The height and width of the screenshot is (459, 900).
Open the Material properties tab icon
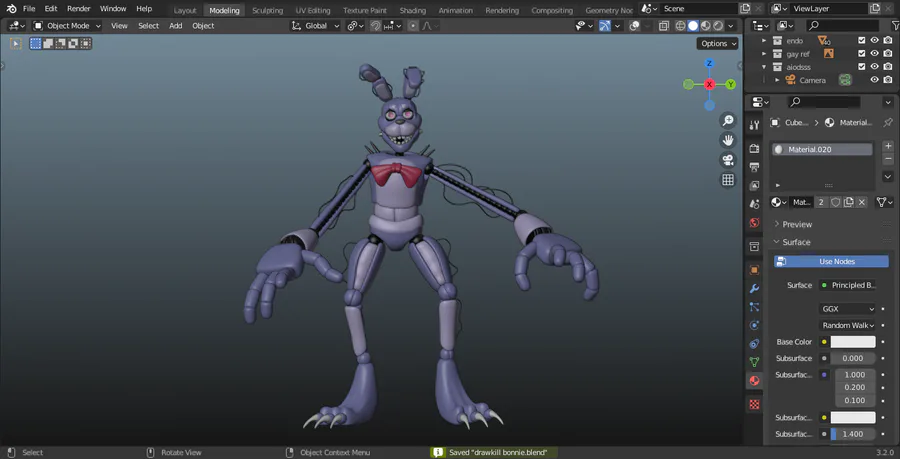[754, 380]
